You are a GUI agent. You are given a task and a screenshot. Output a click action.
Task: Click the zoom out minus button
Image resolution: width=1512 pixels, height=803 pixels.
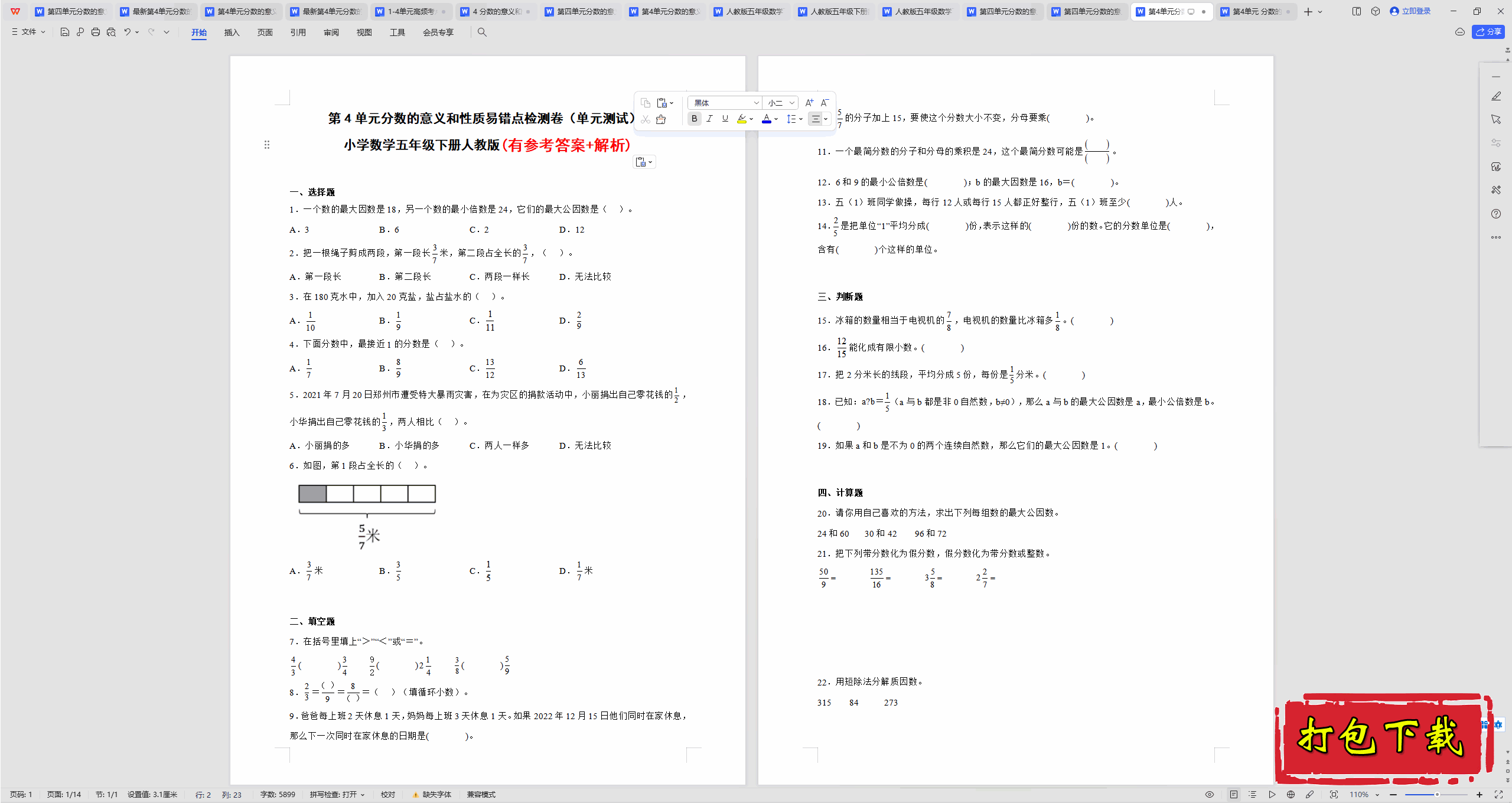1393,795
